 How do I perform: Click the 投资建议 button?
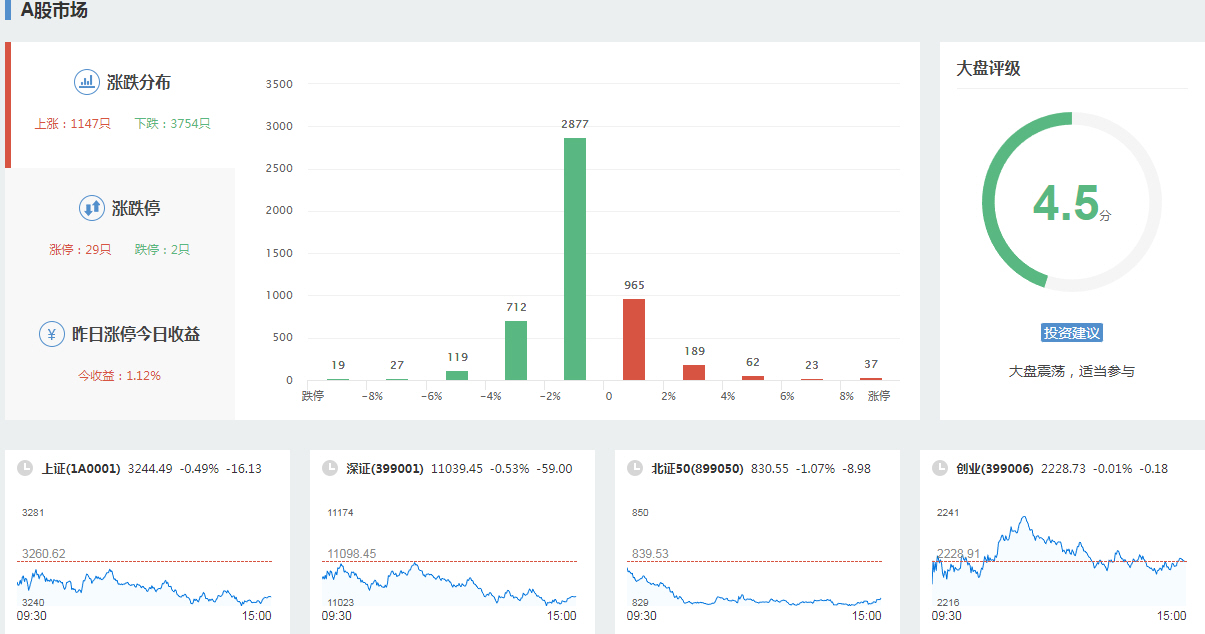coord(1071,333)
